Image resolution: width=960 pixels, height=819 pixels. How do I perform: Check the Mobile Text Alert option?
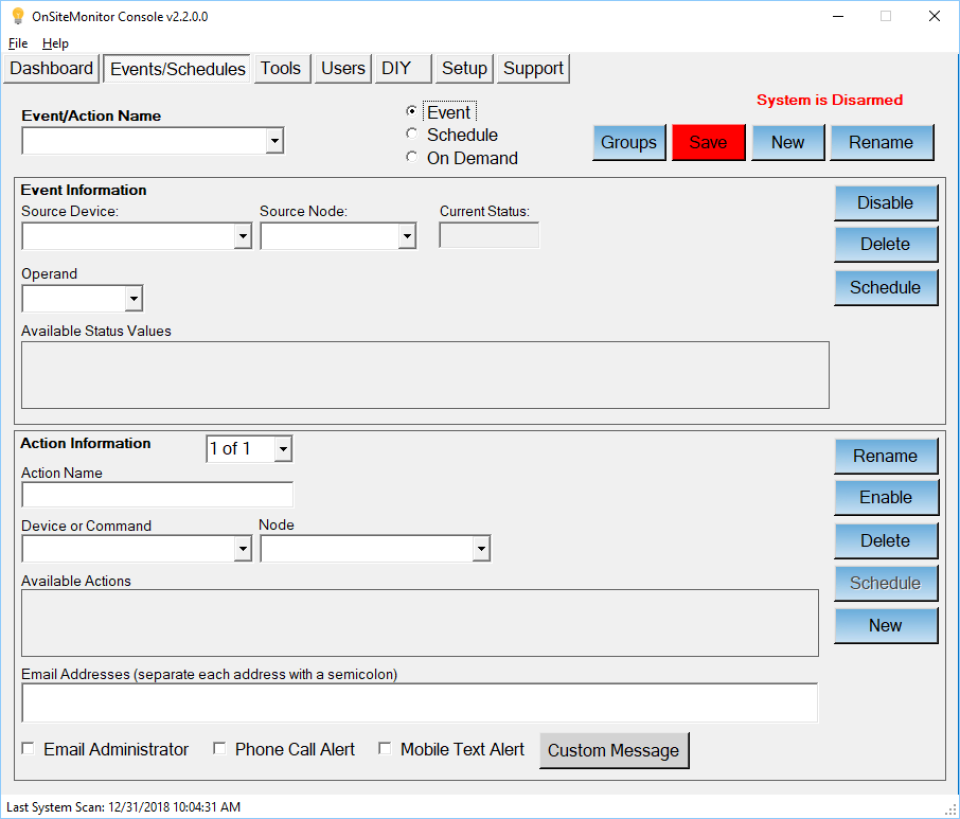pos(385,747)
